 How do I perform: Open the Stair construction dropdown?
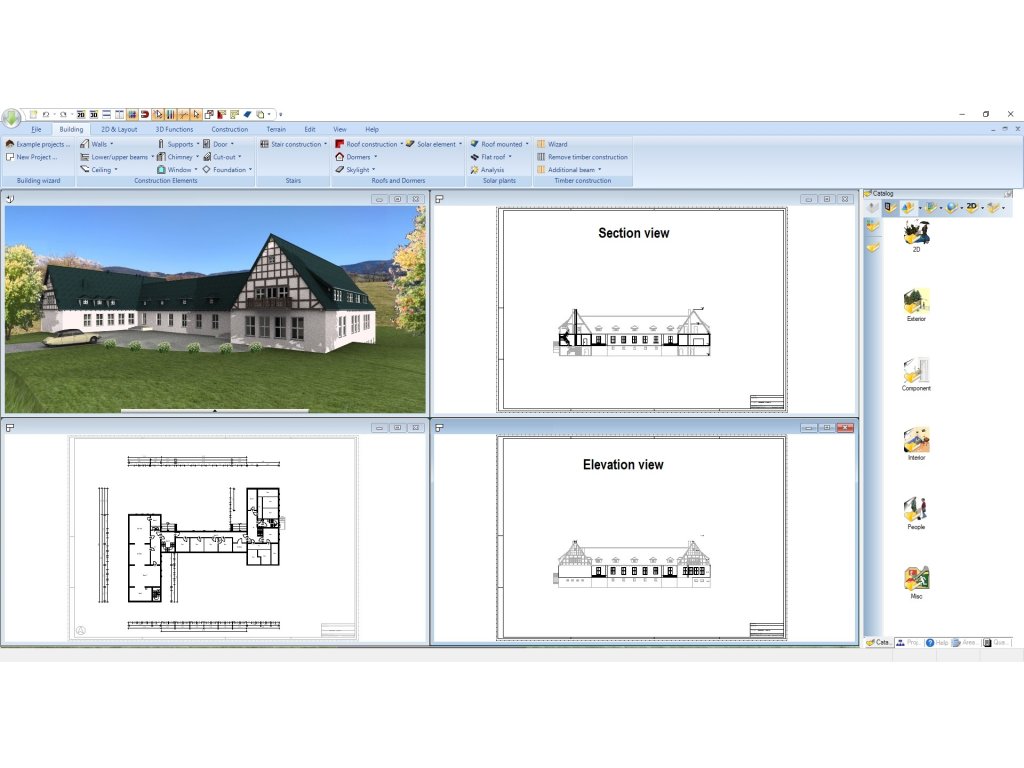(x=296, y=144)
